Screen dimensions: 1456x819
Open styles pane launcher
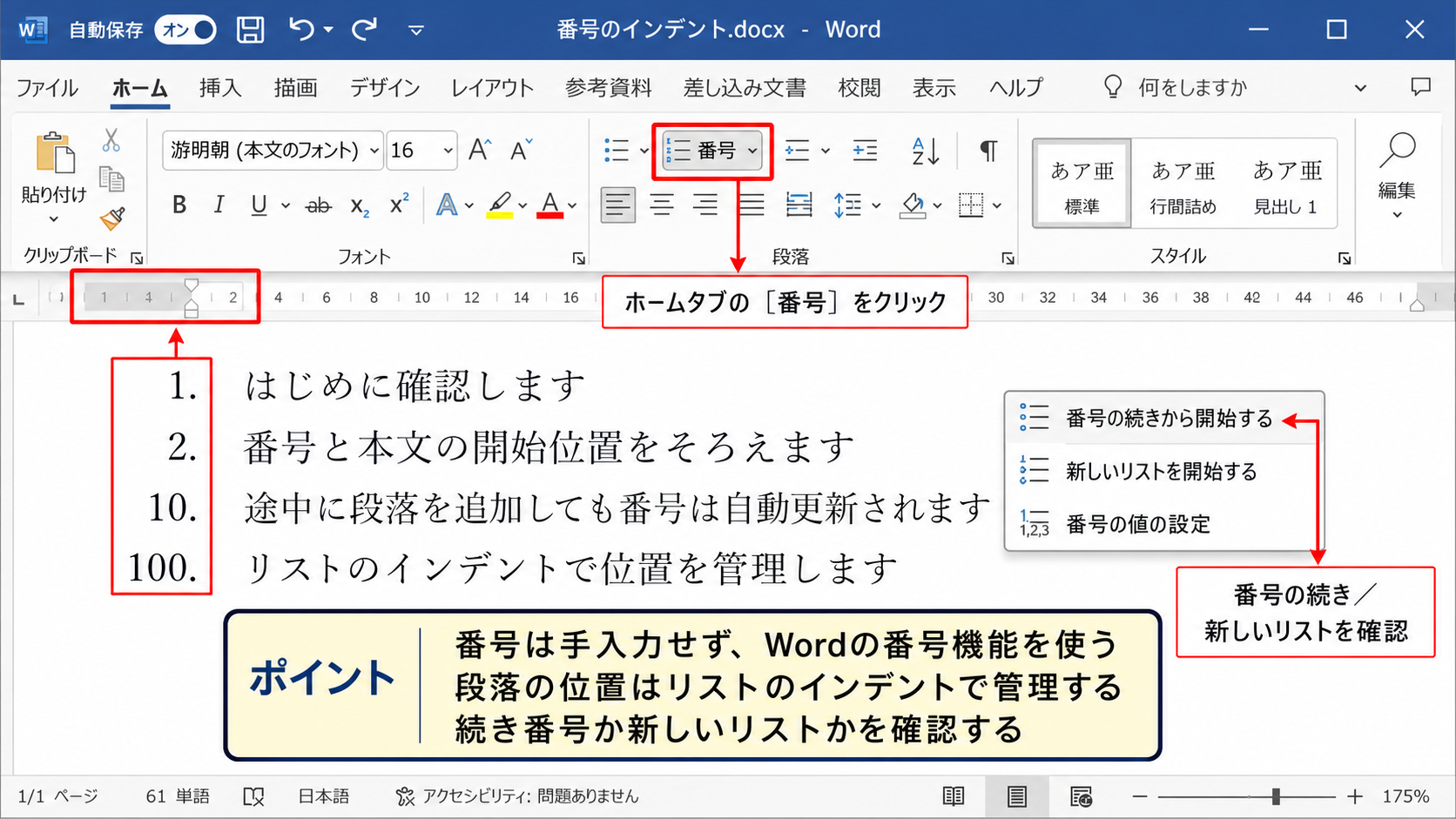(1345, 258)
